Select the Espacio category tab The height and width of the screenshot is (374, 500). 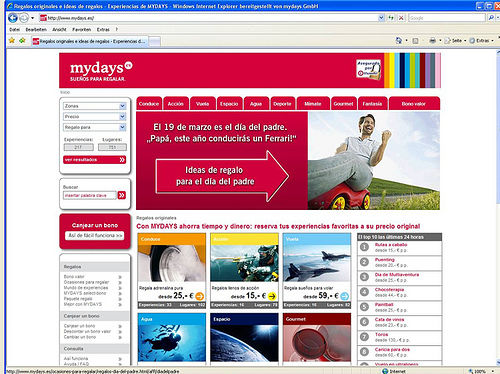229,104
